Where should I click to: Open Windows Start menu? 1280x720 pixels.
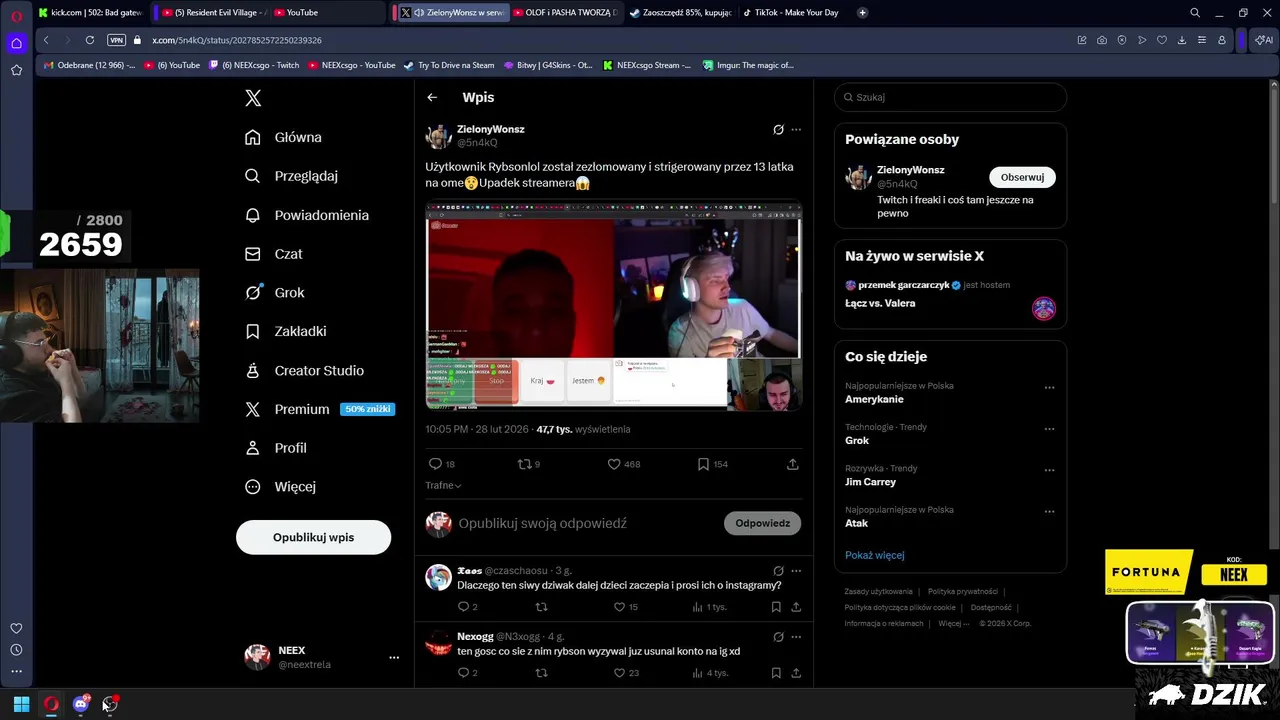[21, 704]
